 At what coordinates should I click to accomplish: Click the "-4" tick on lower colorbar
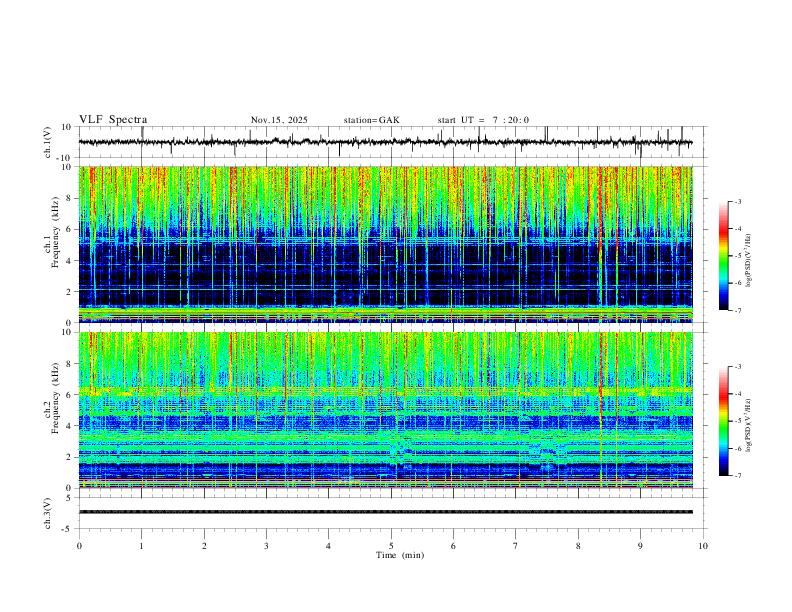tap(737, 393)
